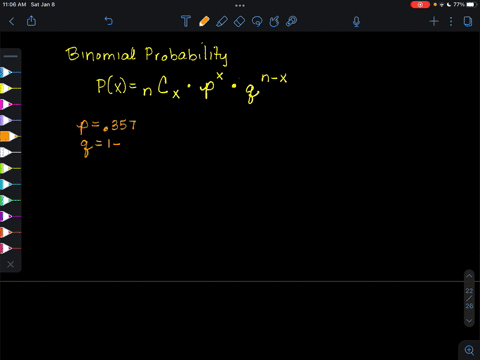The height and width of the screenshot is (360, 480).
Task: Tap the 11:06 AM clock
Action: (x=14, y=5)
